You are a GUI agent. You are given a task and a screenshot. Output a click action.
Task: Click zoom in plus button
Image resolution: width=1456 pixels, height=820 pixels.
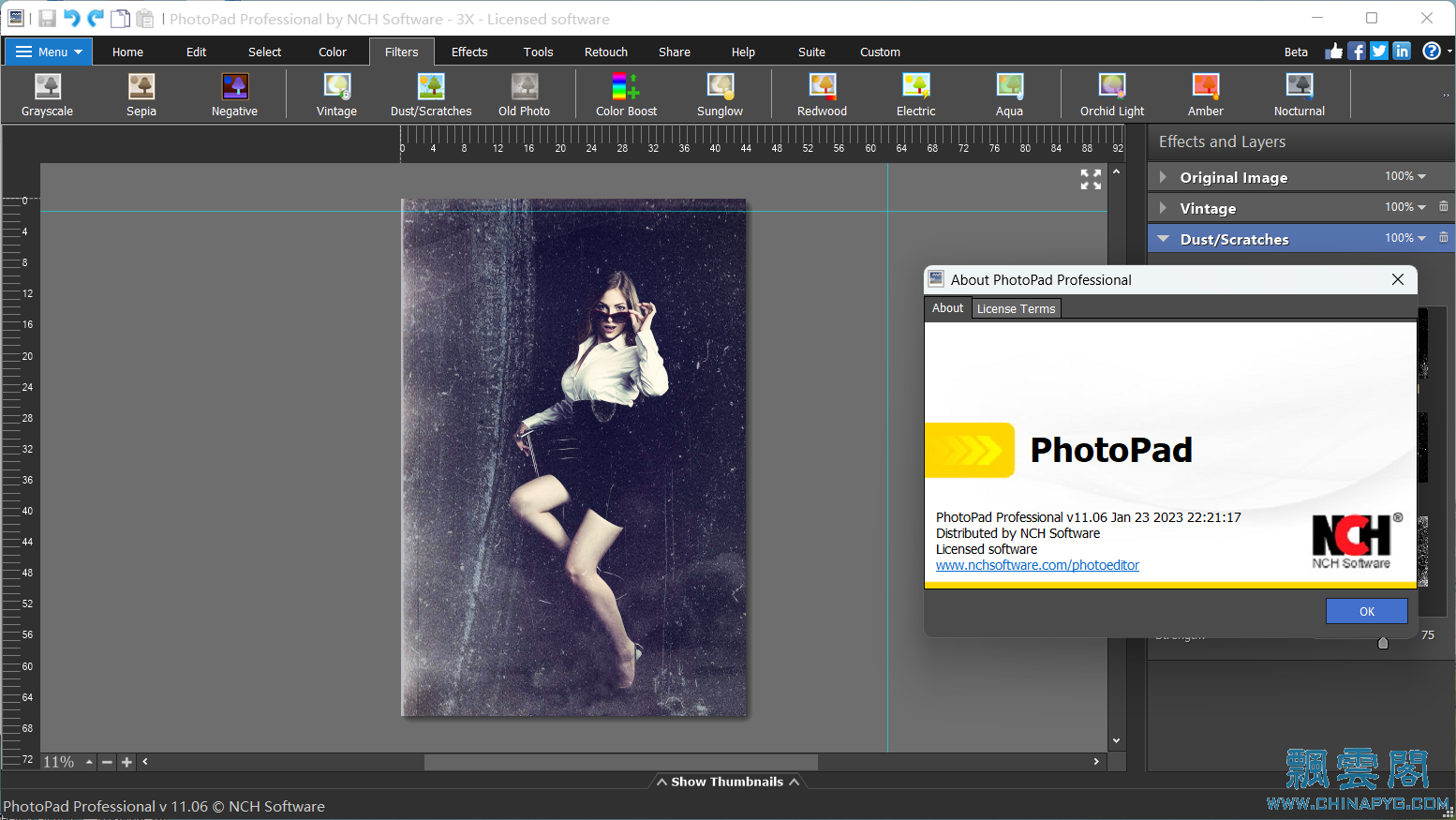pos(126,762)
